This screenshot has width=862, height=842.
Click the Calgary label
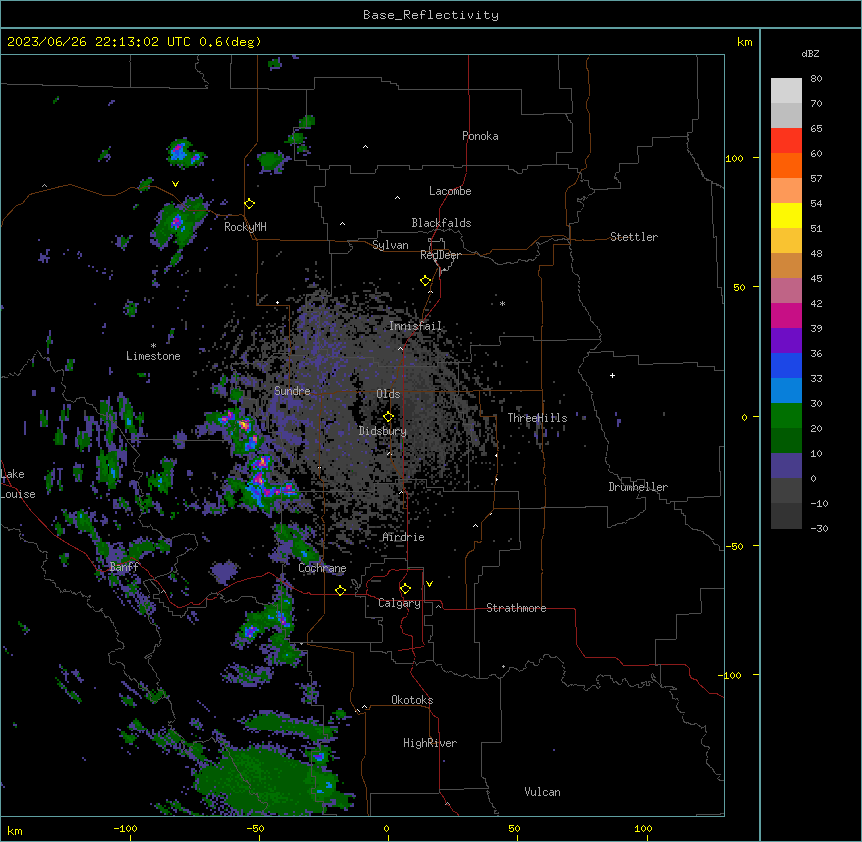399,603
